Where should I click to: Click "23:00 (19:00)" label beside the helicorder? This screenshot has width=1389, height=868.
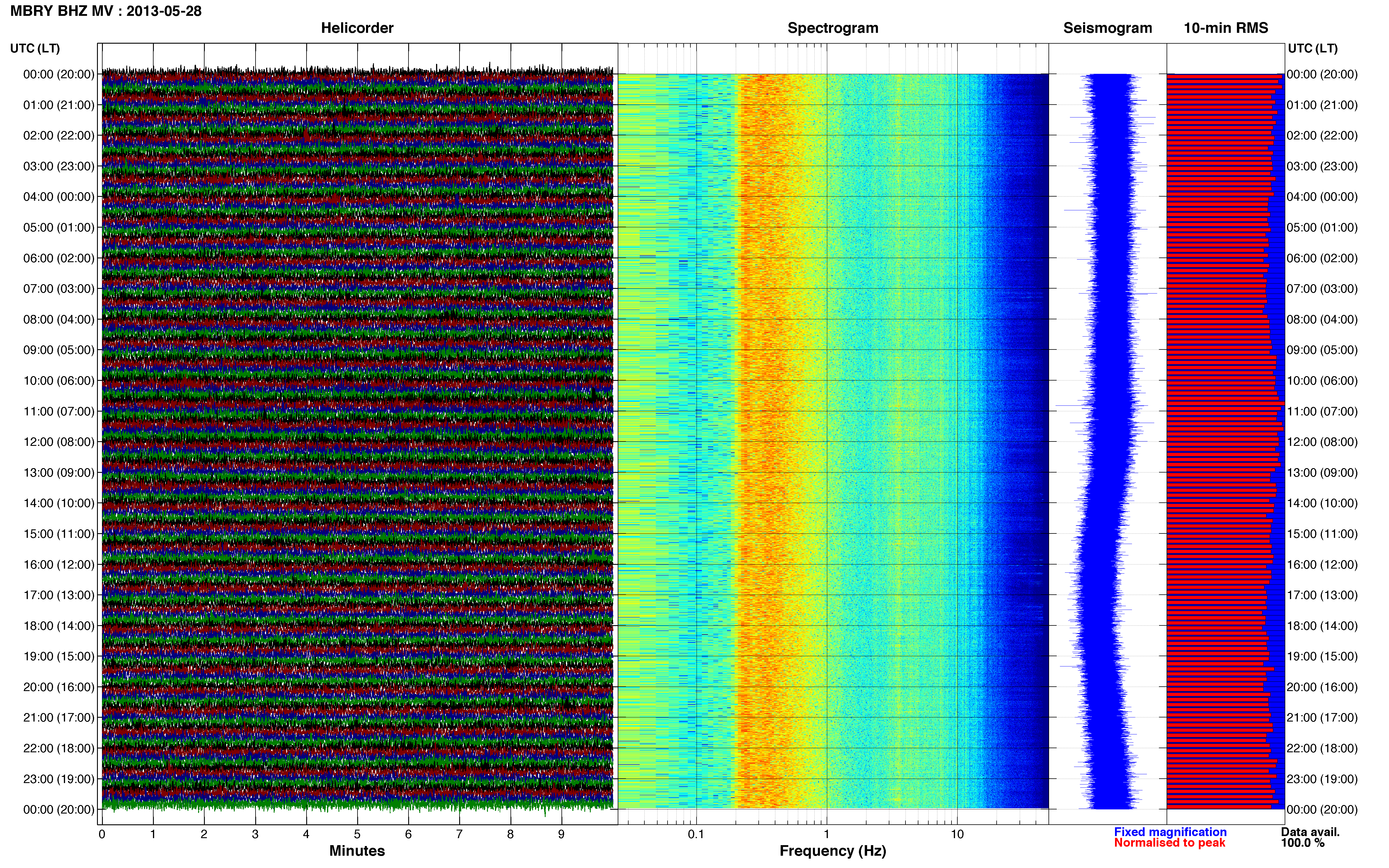(59, 779)
